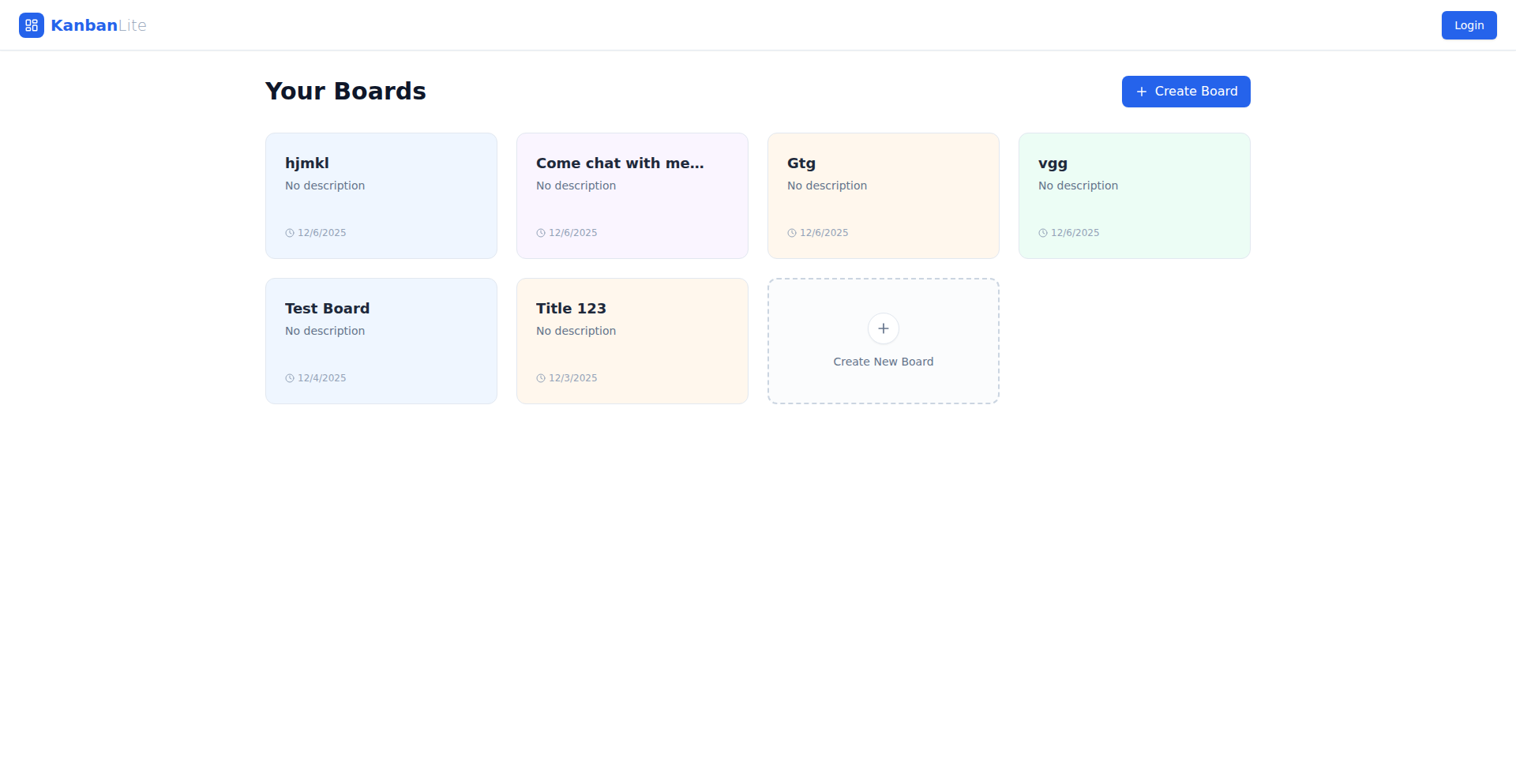Screen dimensions: 1516x784
Task: Open the vgg board
Action: coord(1134,195)
